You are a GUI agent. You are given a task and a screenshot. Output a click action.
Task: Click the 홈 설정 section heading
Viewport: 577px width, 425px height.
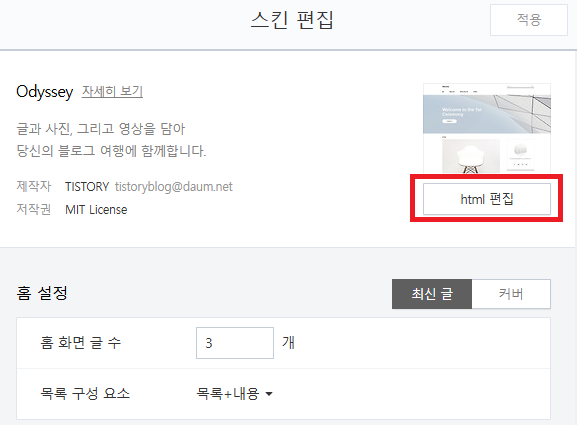42,293
